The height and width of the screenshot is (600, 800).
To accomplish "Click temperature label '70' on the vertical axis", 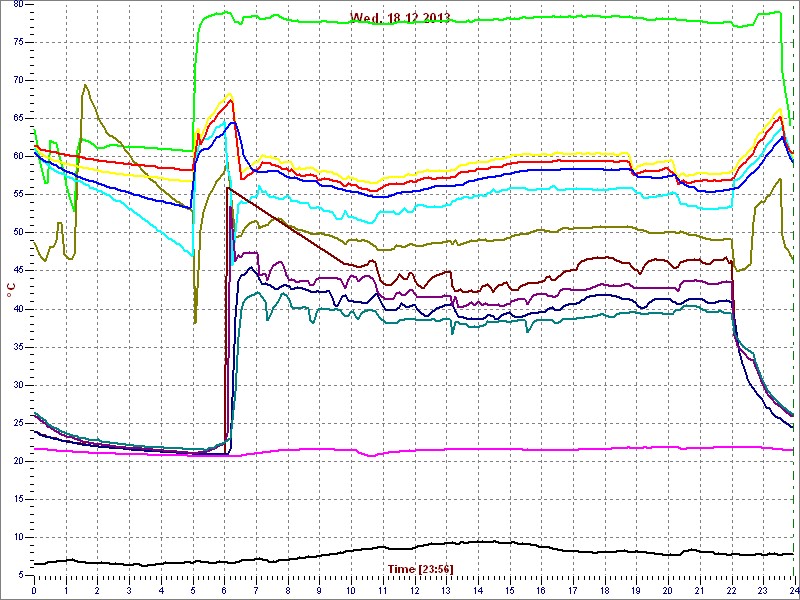I will click(18, 80).
